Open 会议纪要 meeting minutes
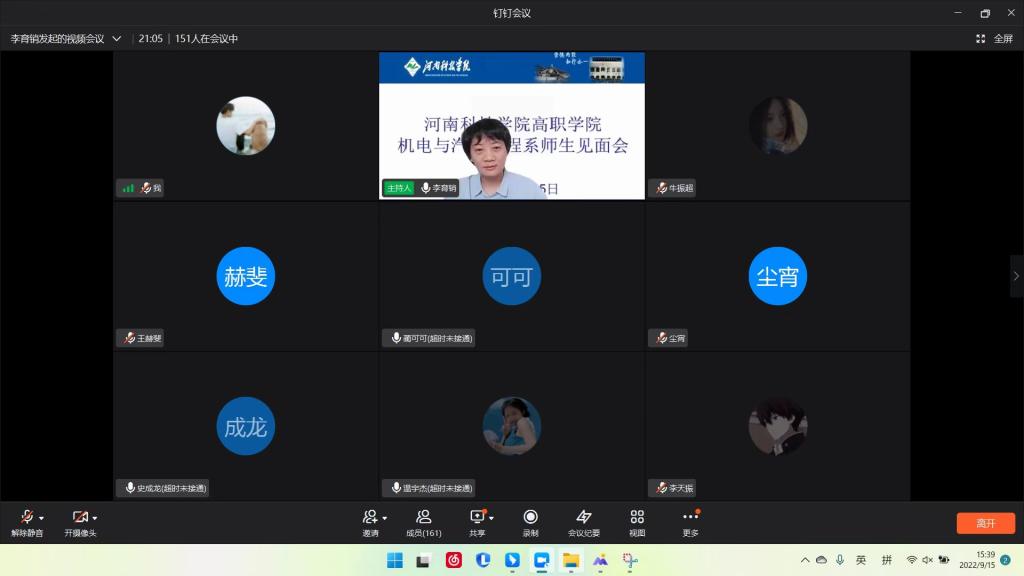The image size is (1024, 576). click(x=584, y=523)
